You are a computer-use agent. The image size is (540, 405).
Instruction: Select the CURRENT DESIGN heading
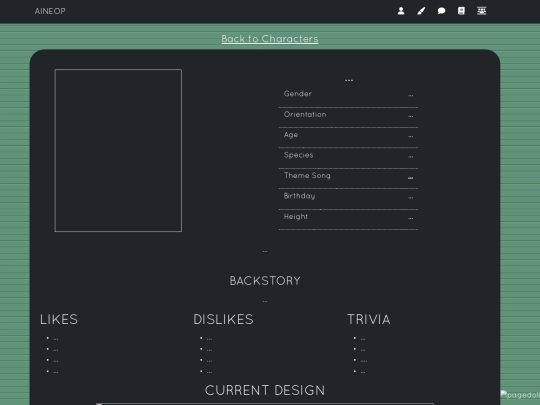click(x=265, y=390)
